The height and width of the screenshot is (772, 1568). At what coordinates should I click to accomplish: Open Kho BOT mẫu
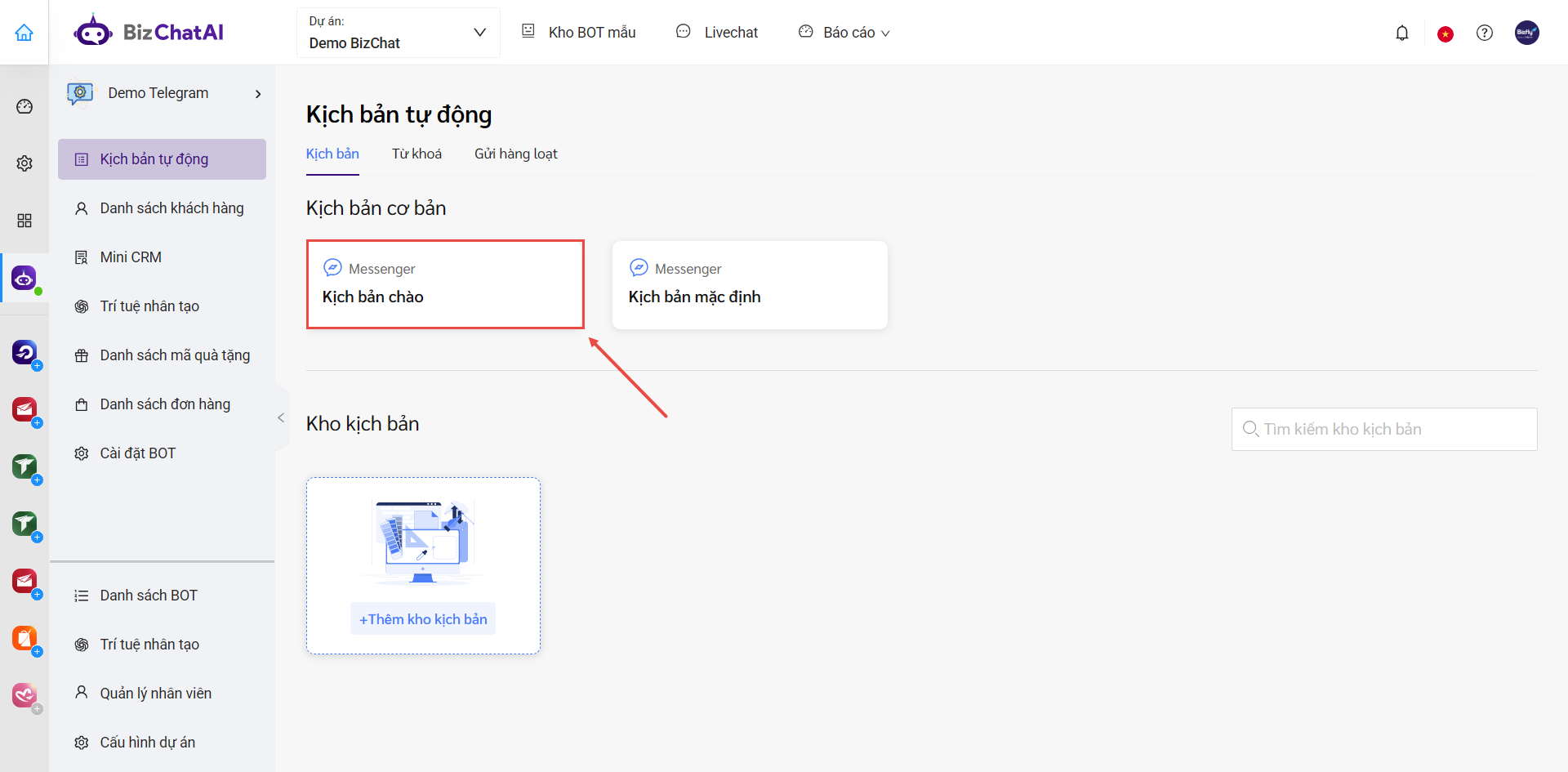tap(579, 33)
